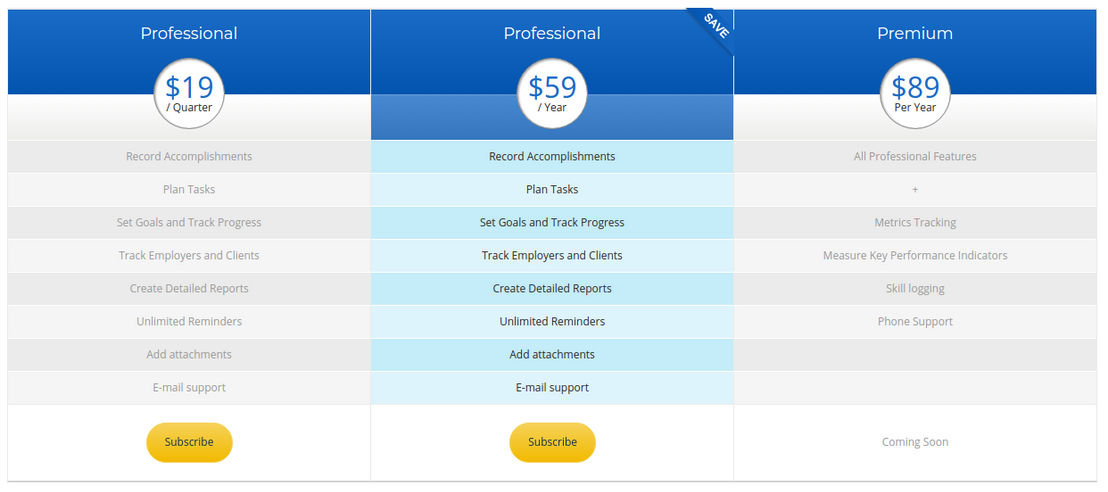The height and width of the screenshot is (492, 1108).
Task: Select Metrics Tracking in Premium column
Action: [x=915, y=223]
